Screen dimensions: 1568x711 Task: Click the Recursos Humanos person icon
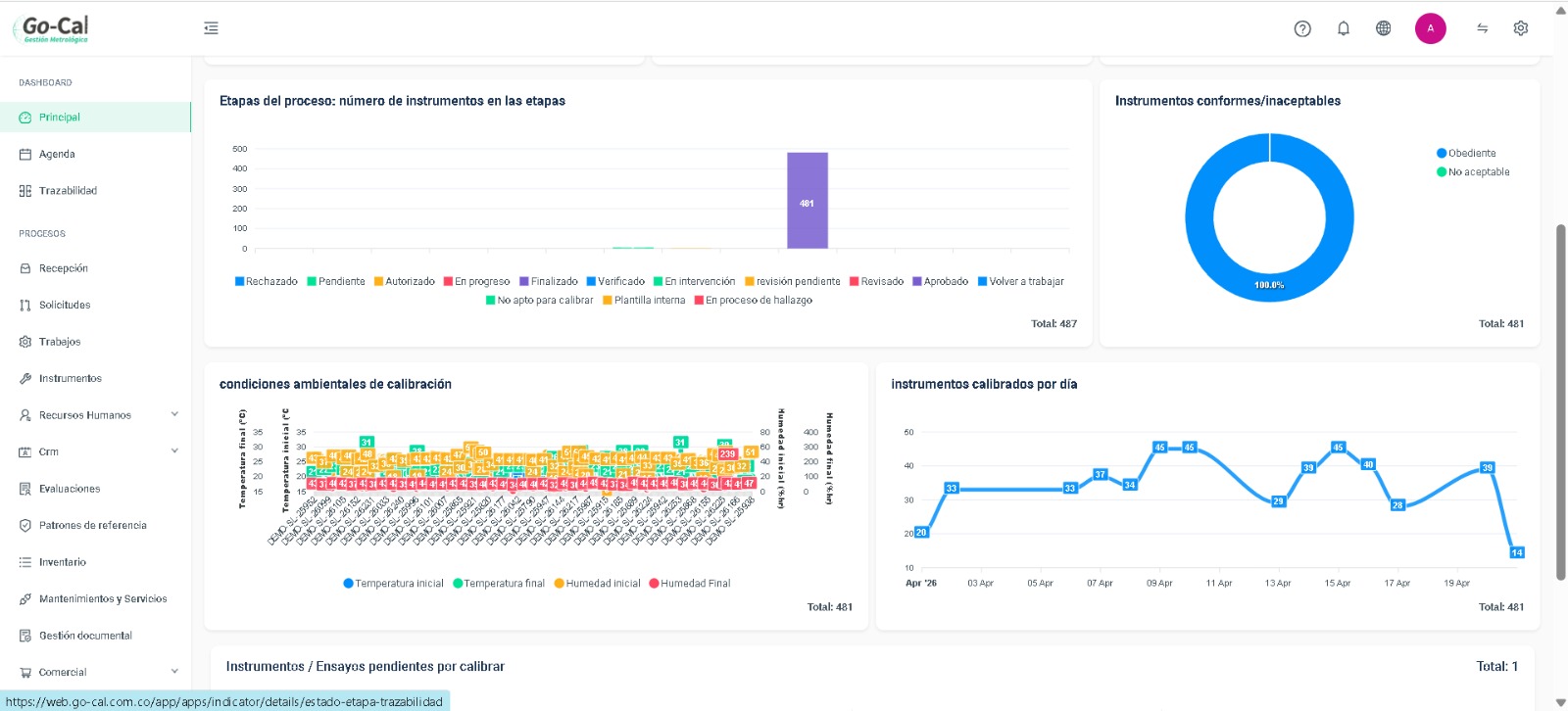(25, 415)
